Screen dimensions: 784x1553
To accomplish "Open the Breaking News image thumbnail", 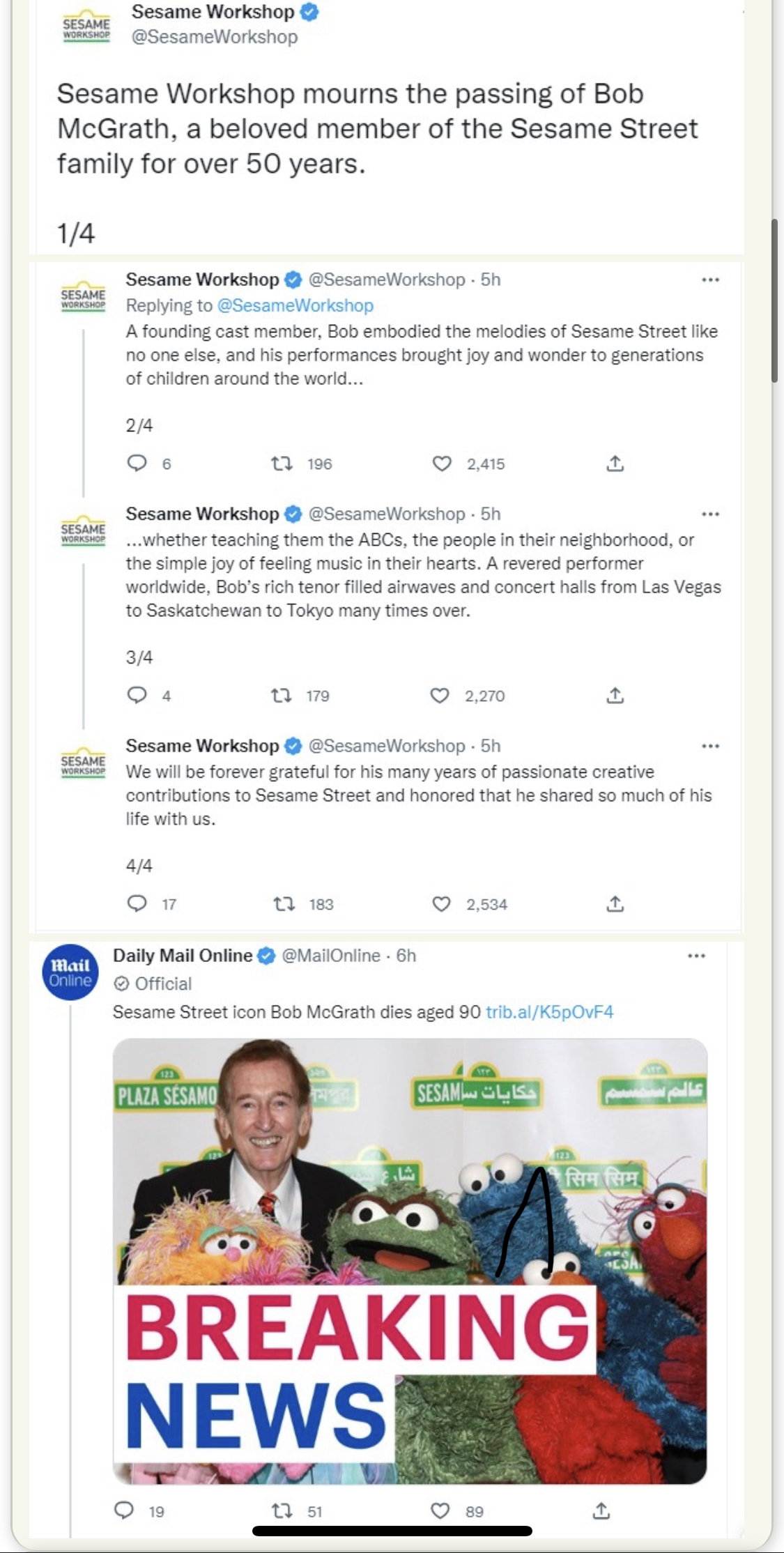I will pos(410,1261).
